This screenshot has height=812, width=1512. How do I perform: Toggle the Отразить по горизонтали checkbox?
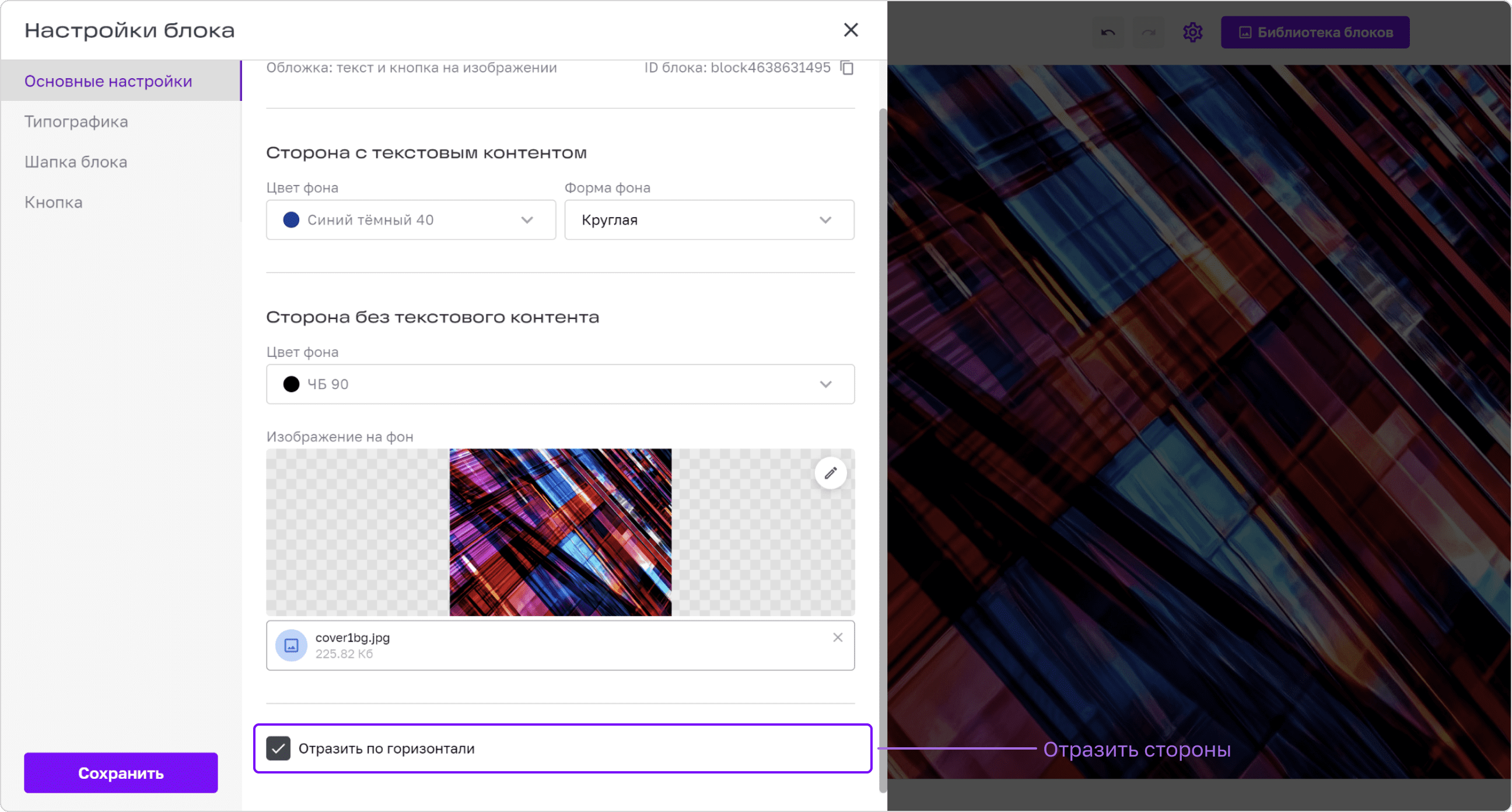(278, 748)
